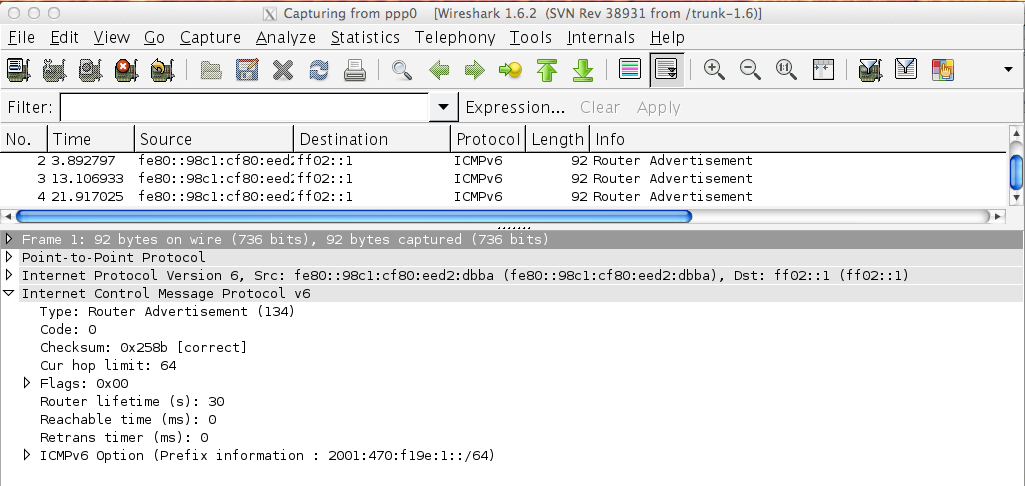Sort packets by Time column

[91, 139]
